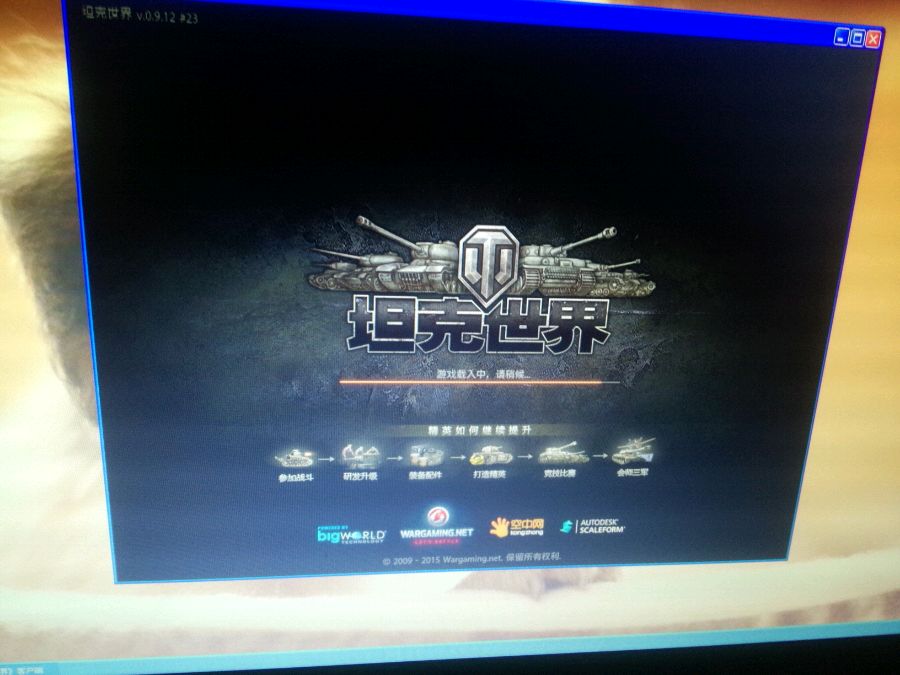Image resolution: width=900 pixels, height=675 pixels.
Task: Click the 参加战斗 label
Action: pyautogui.click(x=296, y=478)
